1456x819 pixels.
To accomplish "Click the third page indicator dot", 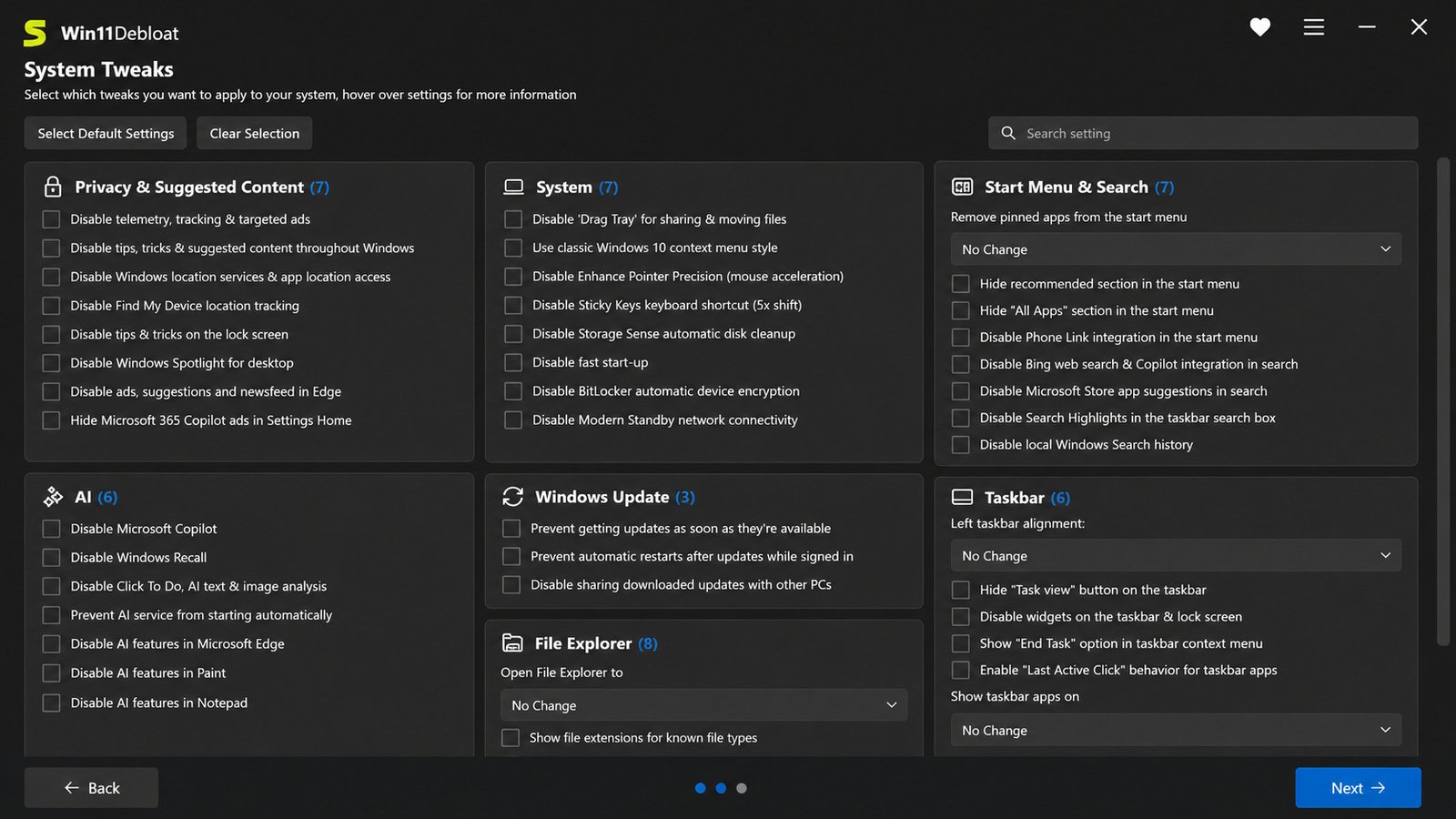I will click(x=742, y=788).
